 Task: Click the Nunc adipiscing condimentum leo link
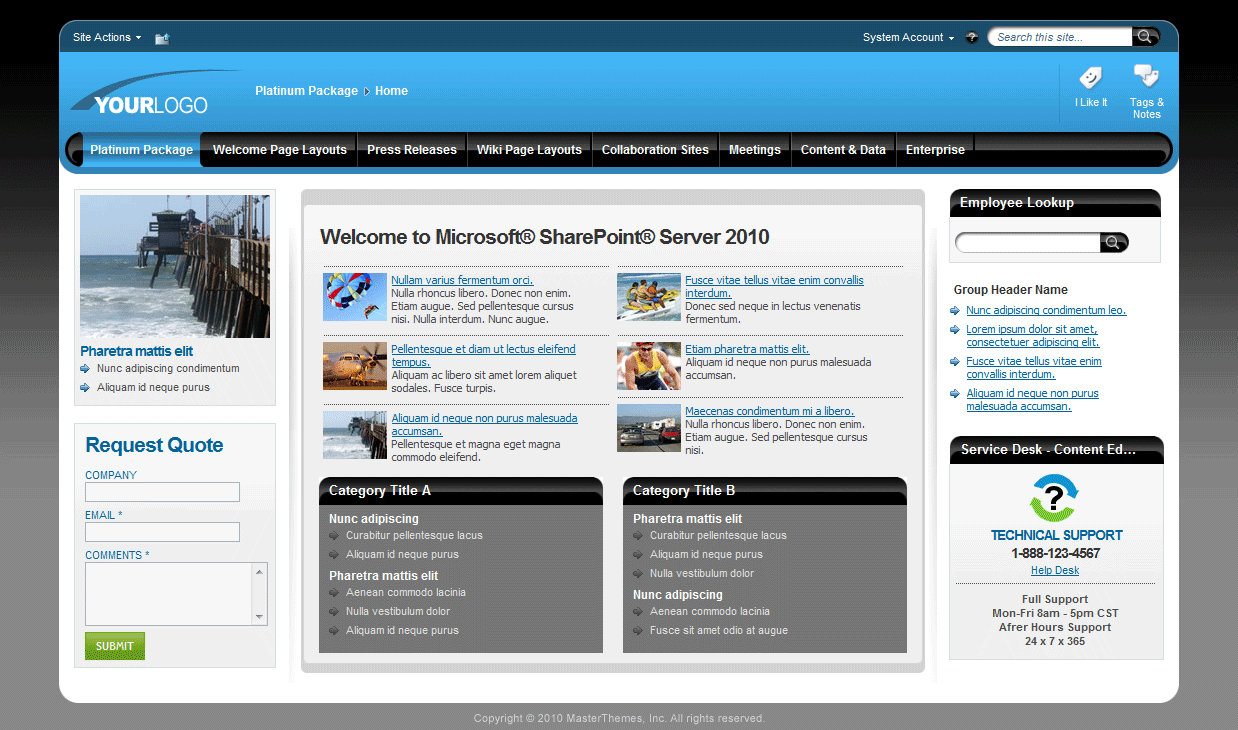[1045, 310]
